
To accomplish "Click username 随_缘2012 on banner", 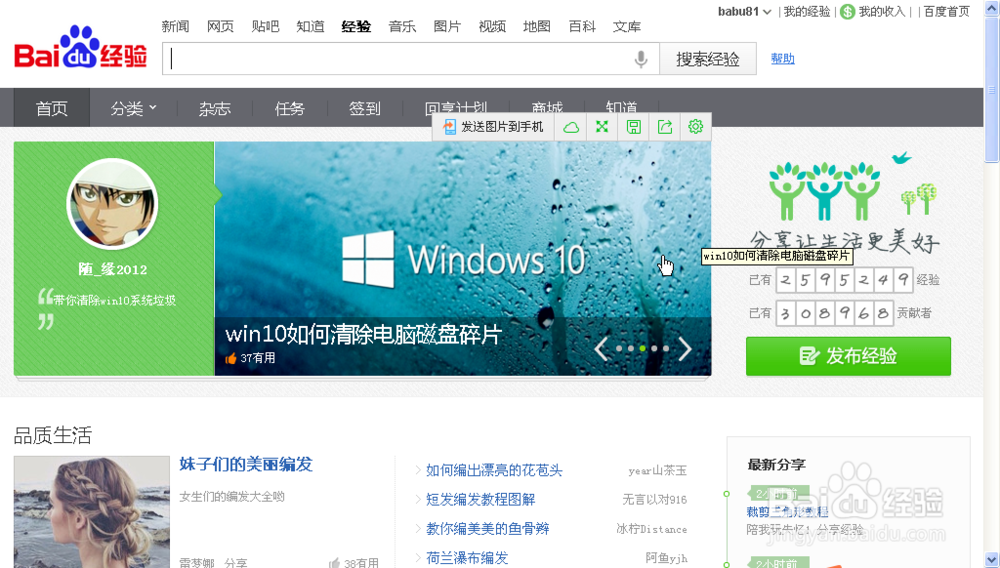I will coord(113,270).
